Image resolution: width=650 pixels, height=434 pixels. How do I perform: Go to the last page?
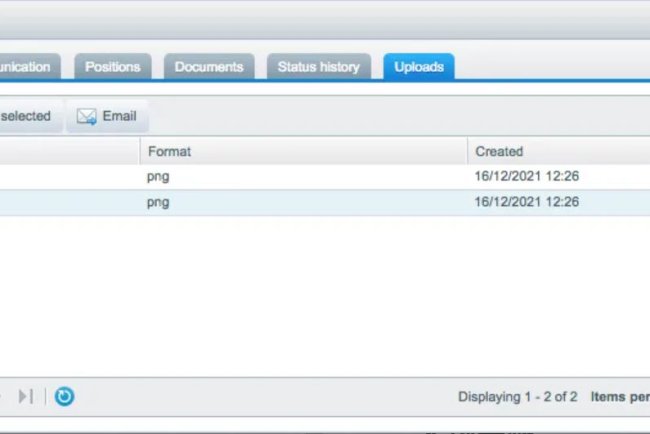26,396
